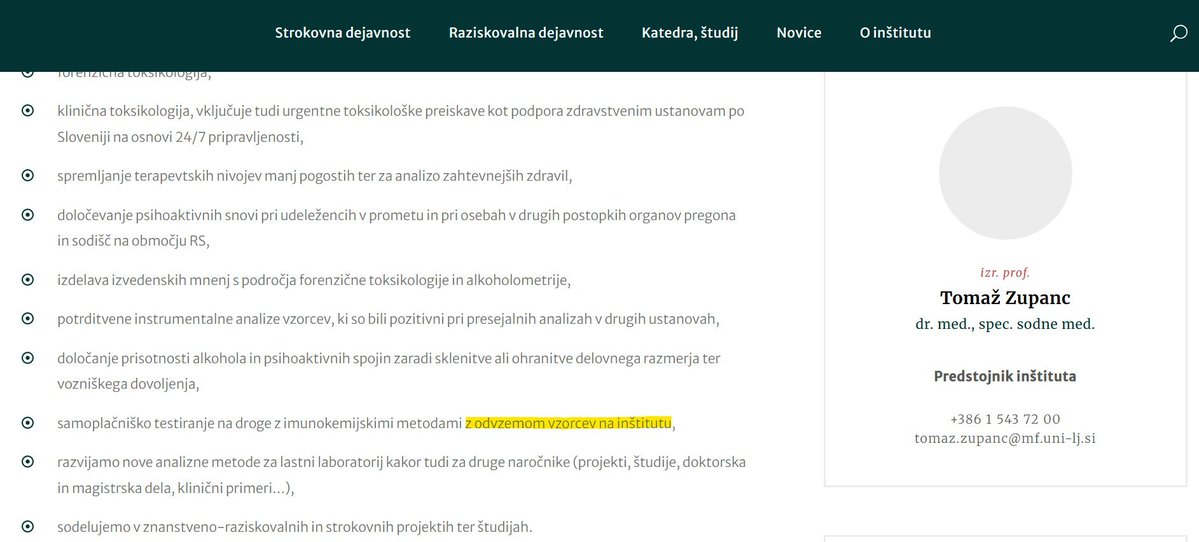Screen dimensions: 1199x542
Task: Click phone number +386 1 543 72 00
Action: [1005, 419]
